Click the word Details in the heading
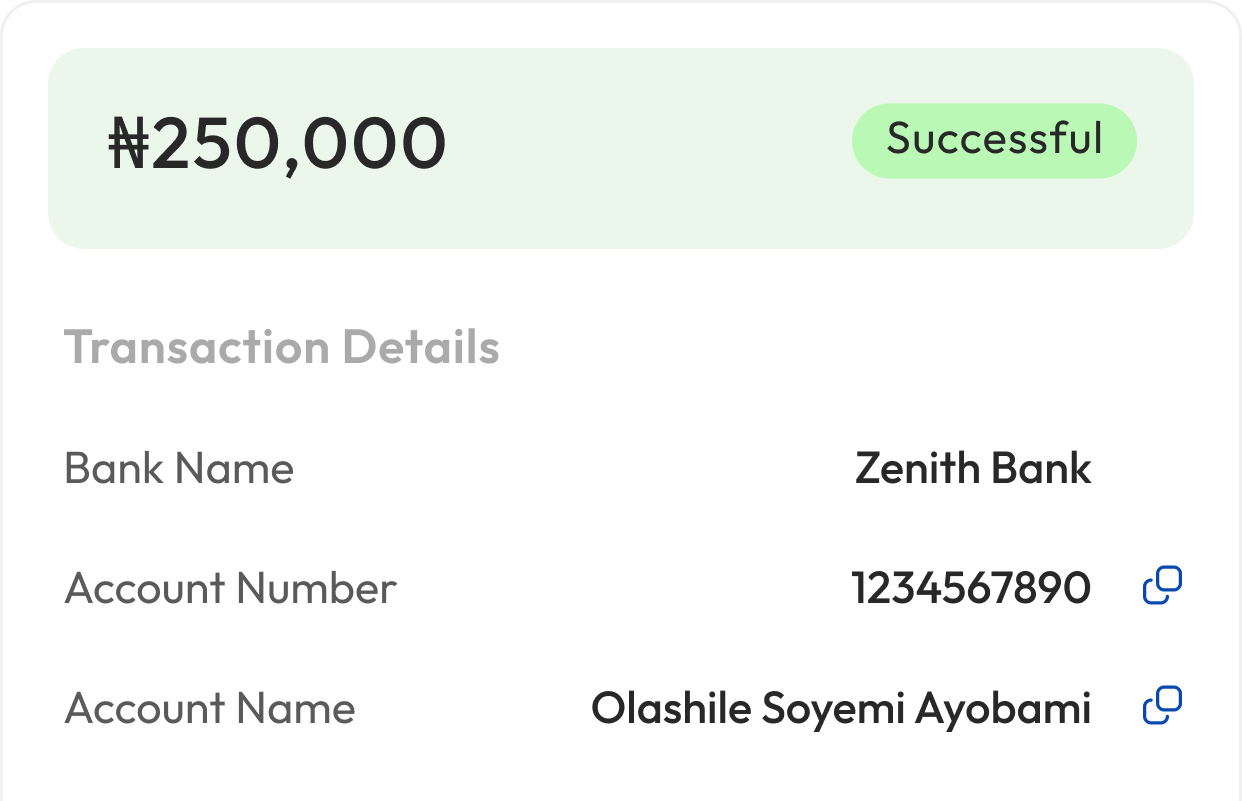Screen dimensions: 1242x801 click(x=420, y=348)
